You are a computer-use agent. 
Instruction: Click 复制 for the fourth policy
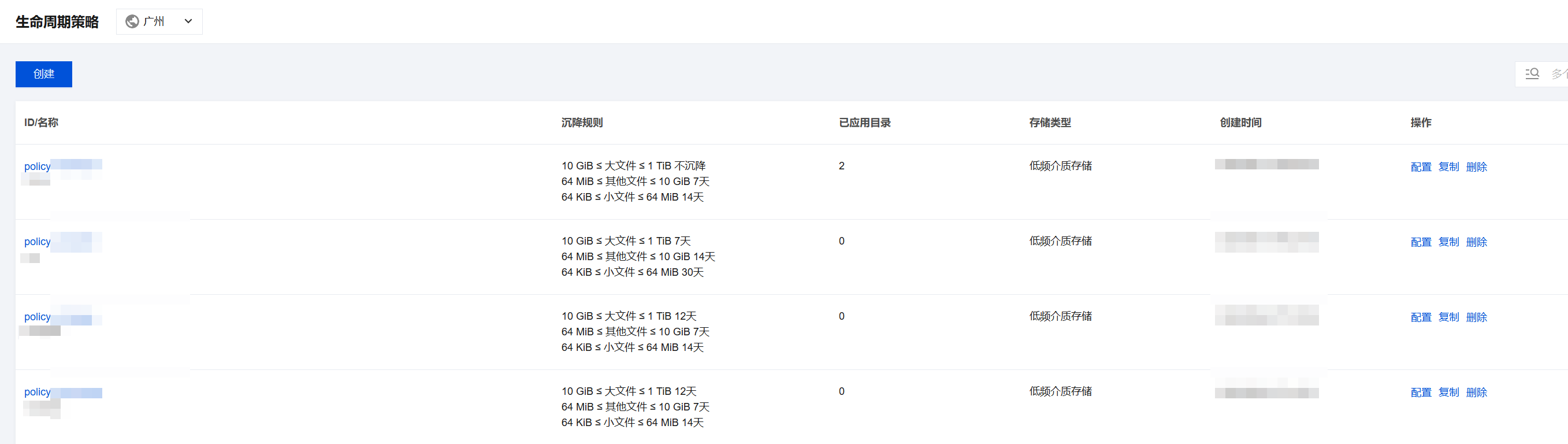click(1449, 393)
